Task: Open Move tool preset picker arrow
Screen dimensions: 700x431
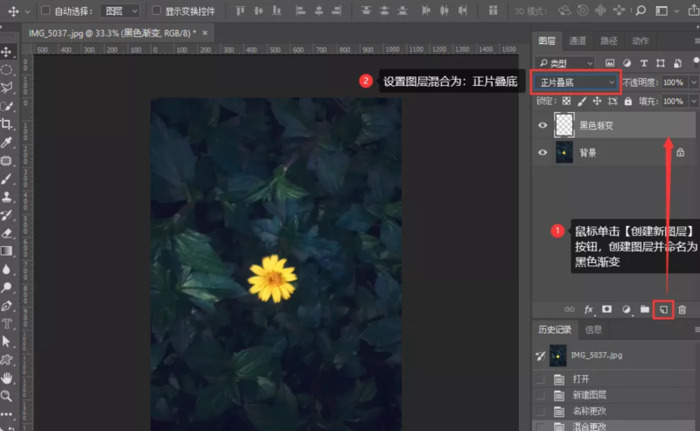Action: tap(27, 12)
